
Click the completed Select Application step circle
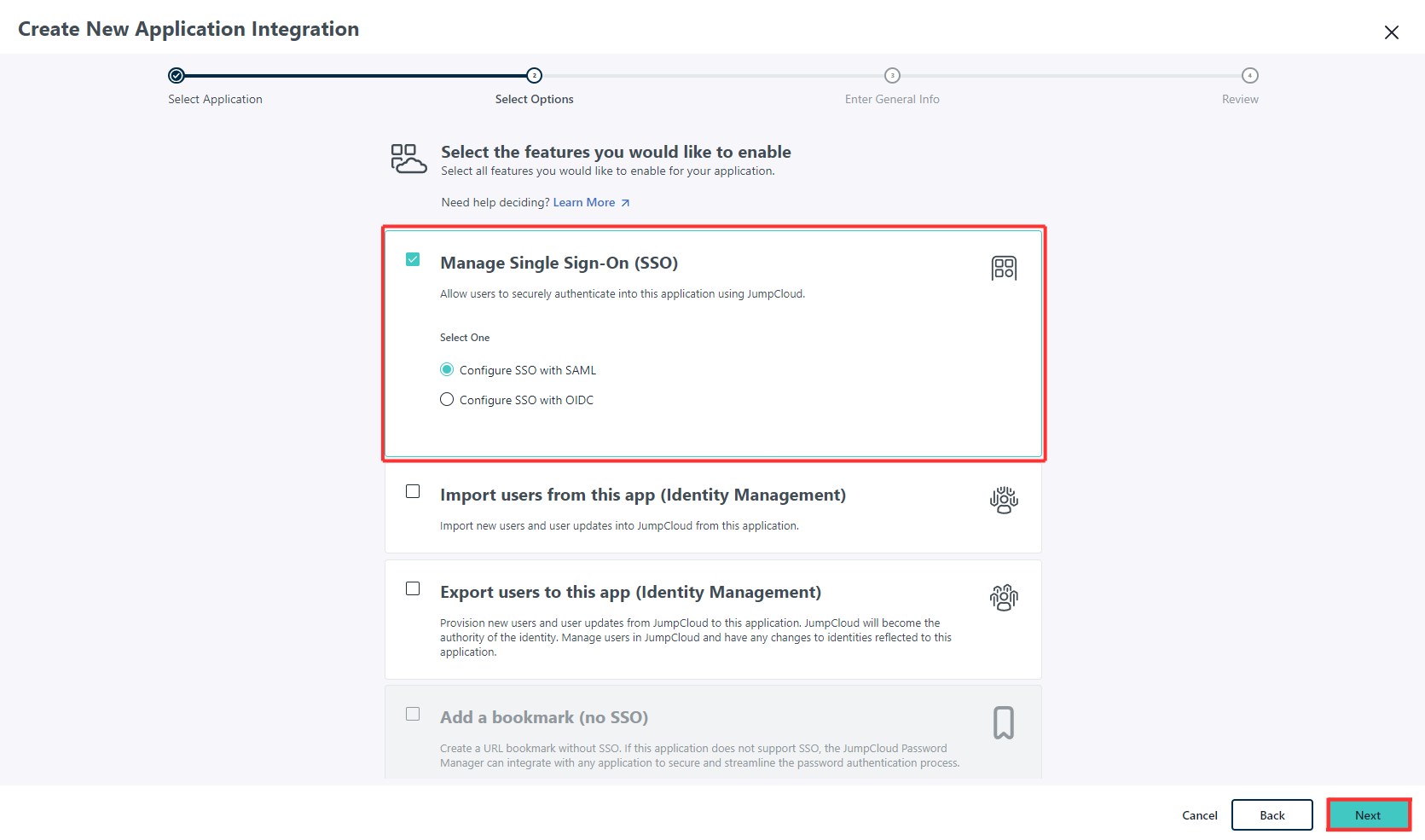[x=177, y=76]
